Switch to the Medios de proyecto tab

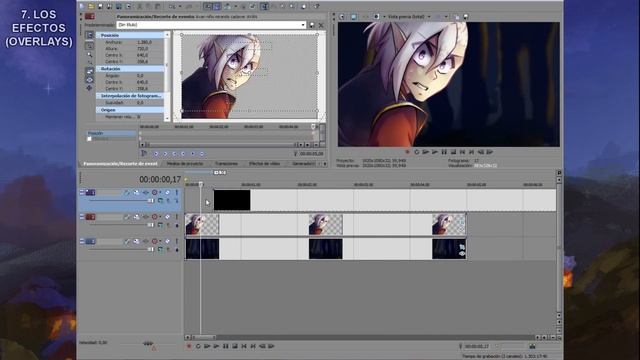coord(185,164)
